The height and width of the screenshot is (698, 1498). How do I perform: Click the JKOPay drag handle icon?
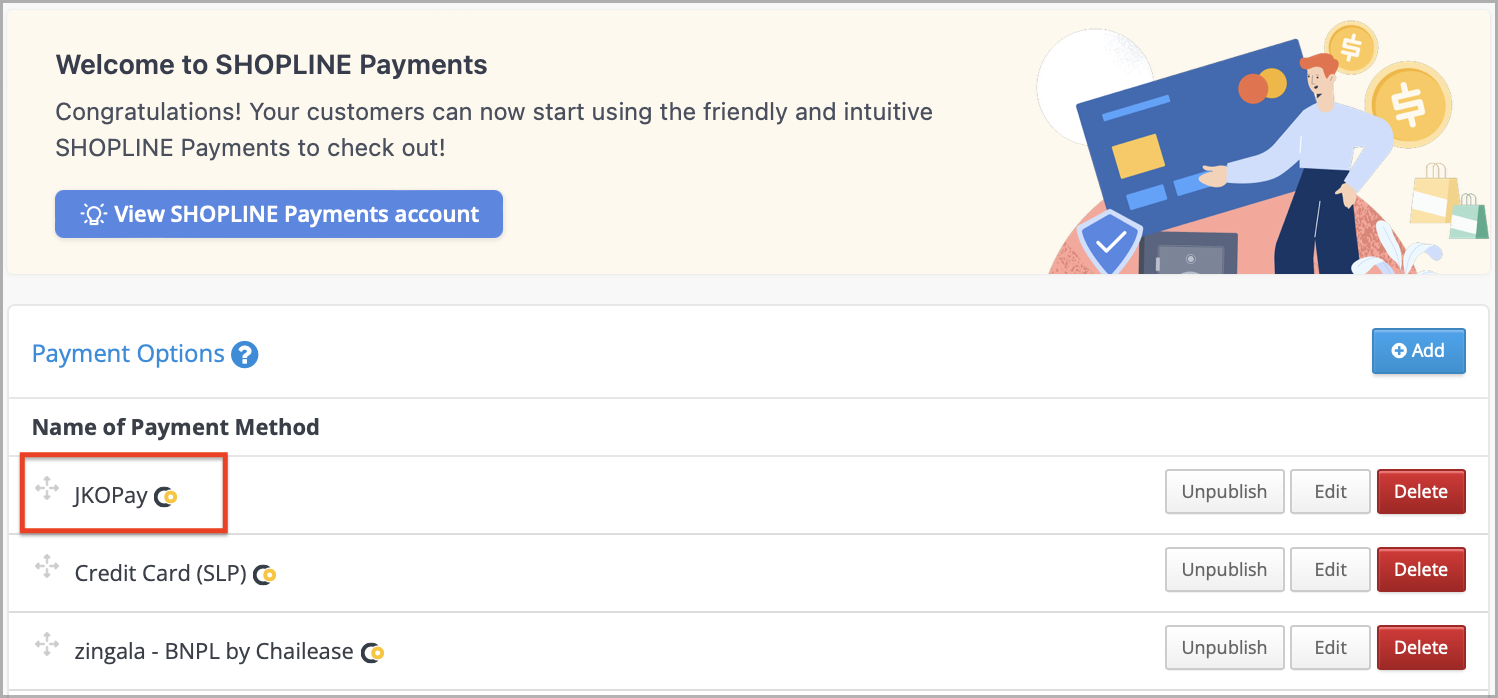[47, 489]
